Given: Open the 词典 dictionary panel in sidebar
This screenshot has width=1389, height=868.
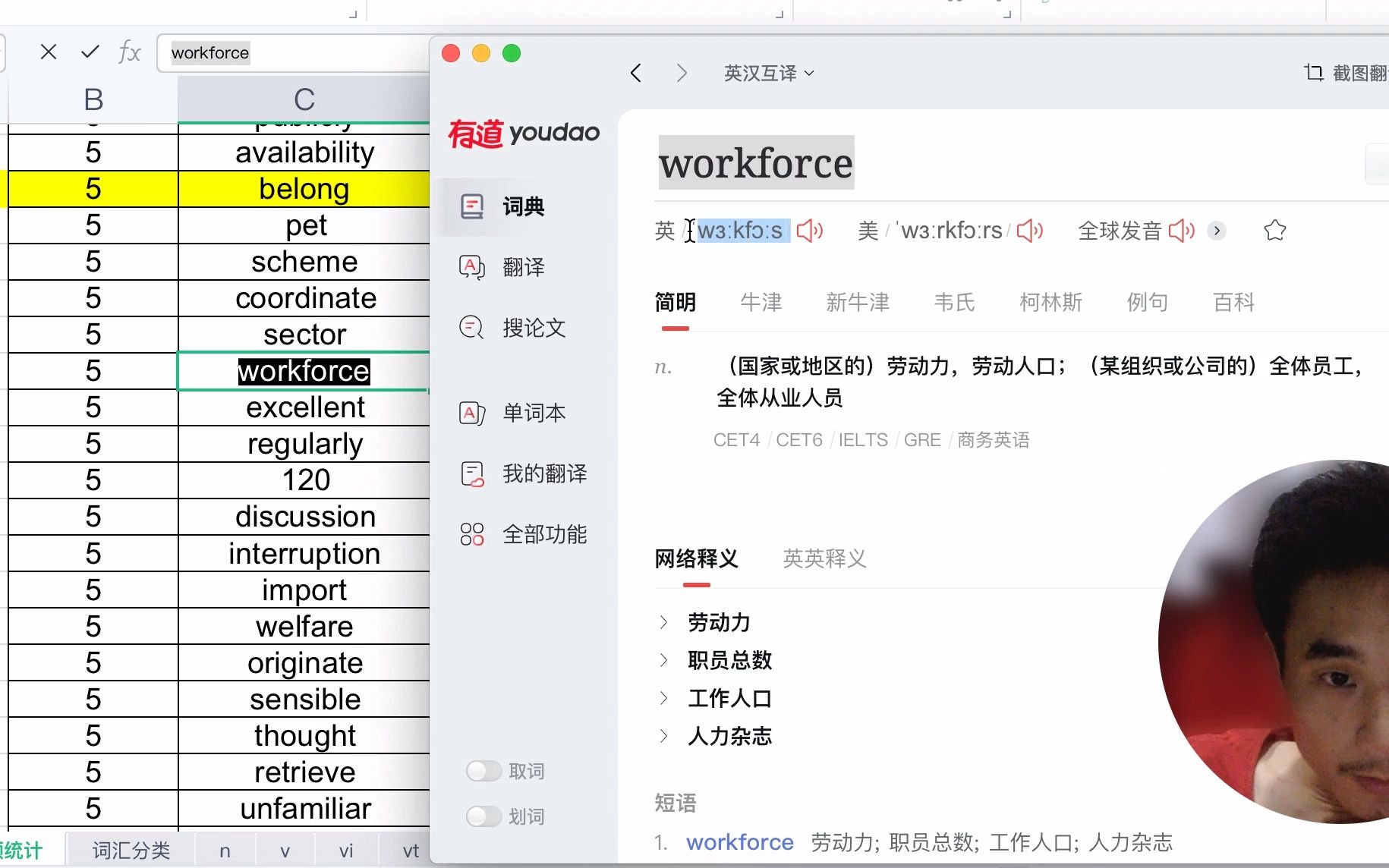Looking at the screenshot, I should click(x=505, y=206).
